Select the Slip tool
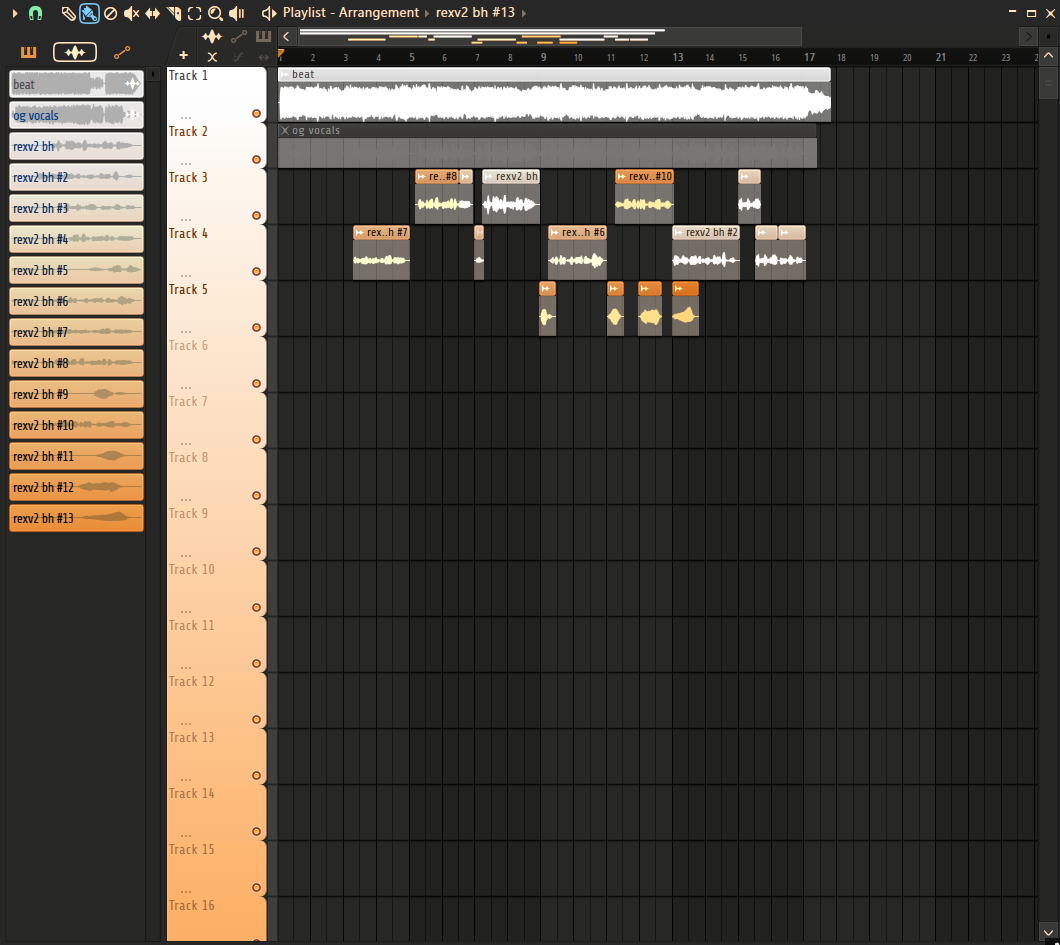Screen dimensions: 1060x945 (153, 13)
